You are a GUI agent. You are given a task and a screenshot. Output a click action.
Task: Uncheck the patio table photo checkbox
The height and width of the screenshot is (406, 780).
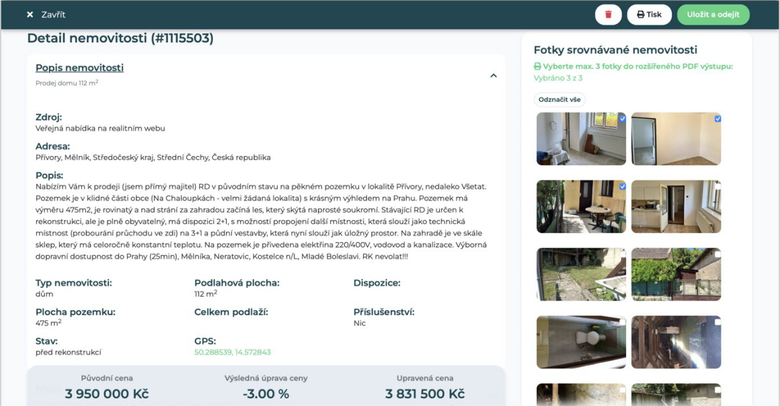(622, 187)
